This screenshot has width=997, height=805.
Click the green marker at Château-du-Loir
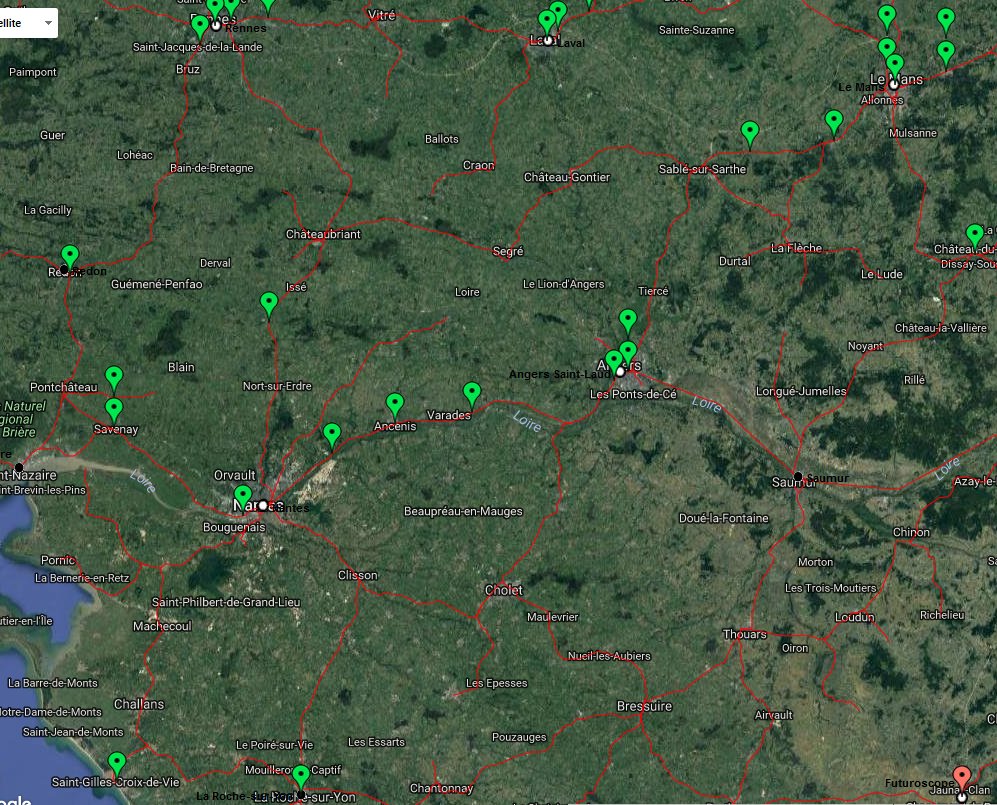975,236
